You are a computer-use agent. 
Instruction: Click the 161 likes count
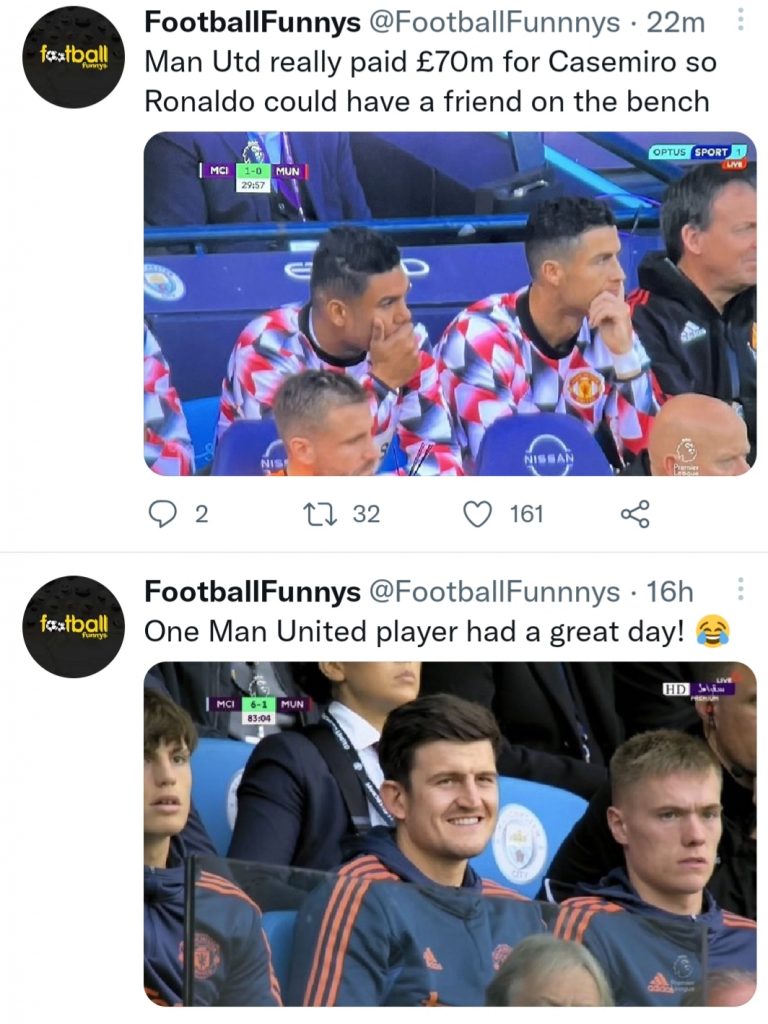pos(526,514)
